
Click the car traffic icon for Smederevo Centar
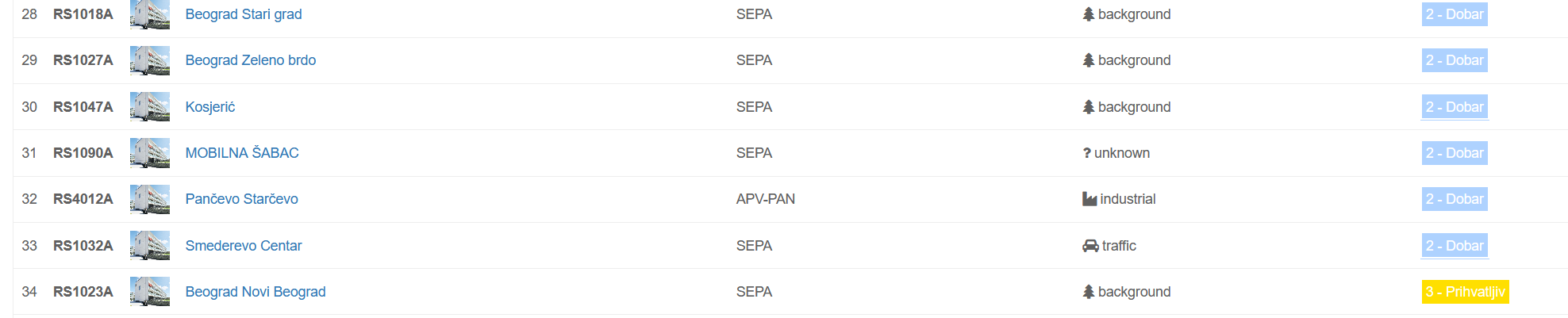[1090, 246]
